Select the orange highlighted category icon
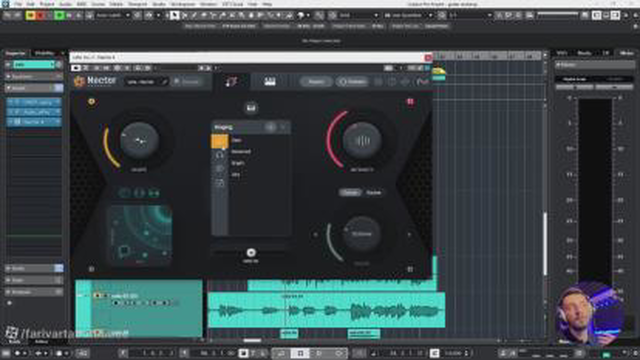 point(220,141)
